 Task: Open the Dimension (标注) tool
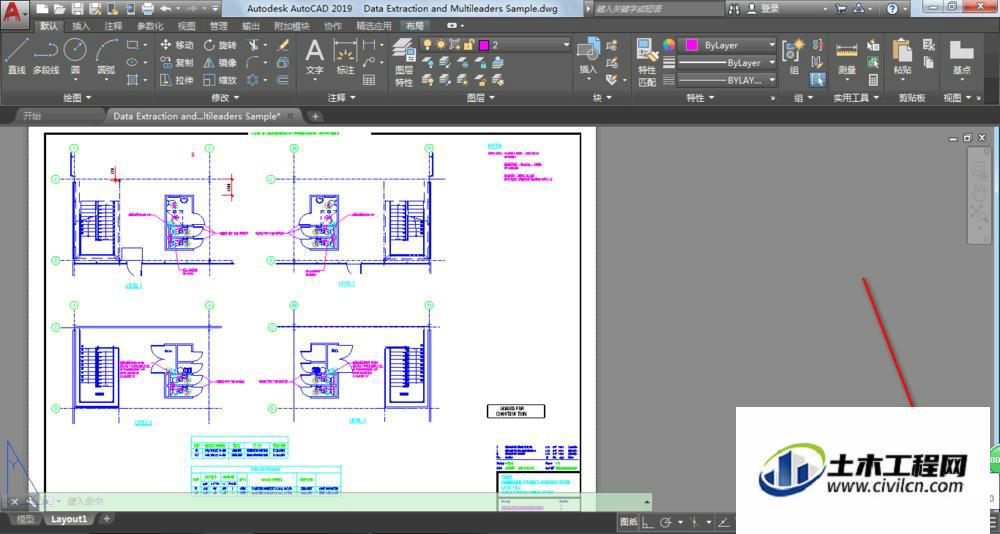click(x=345, y=57)
